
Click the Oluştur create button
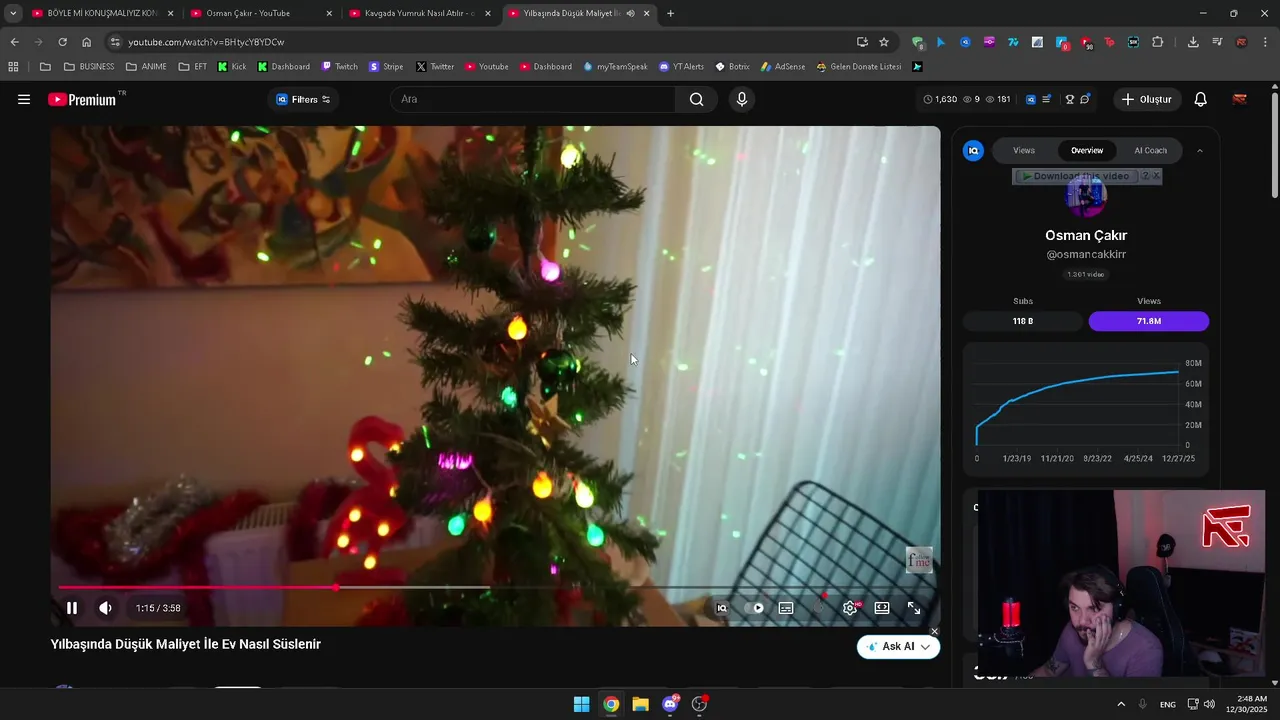pyautogui.click(x=1146, y=99)
